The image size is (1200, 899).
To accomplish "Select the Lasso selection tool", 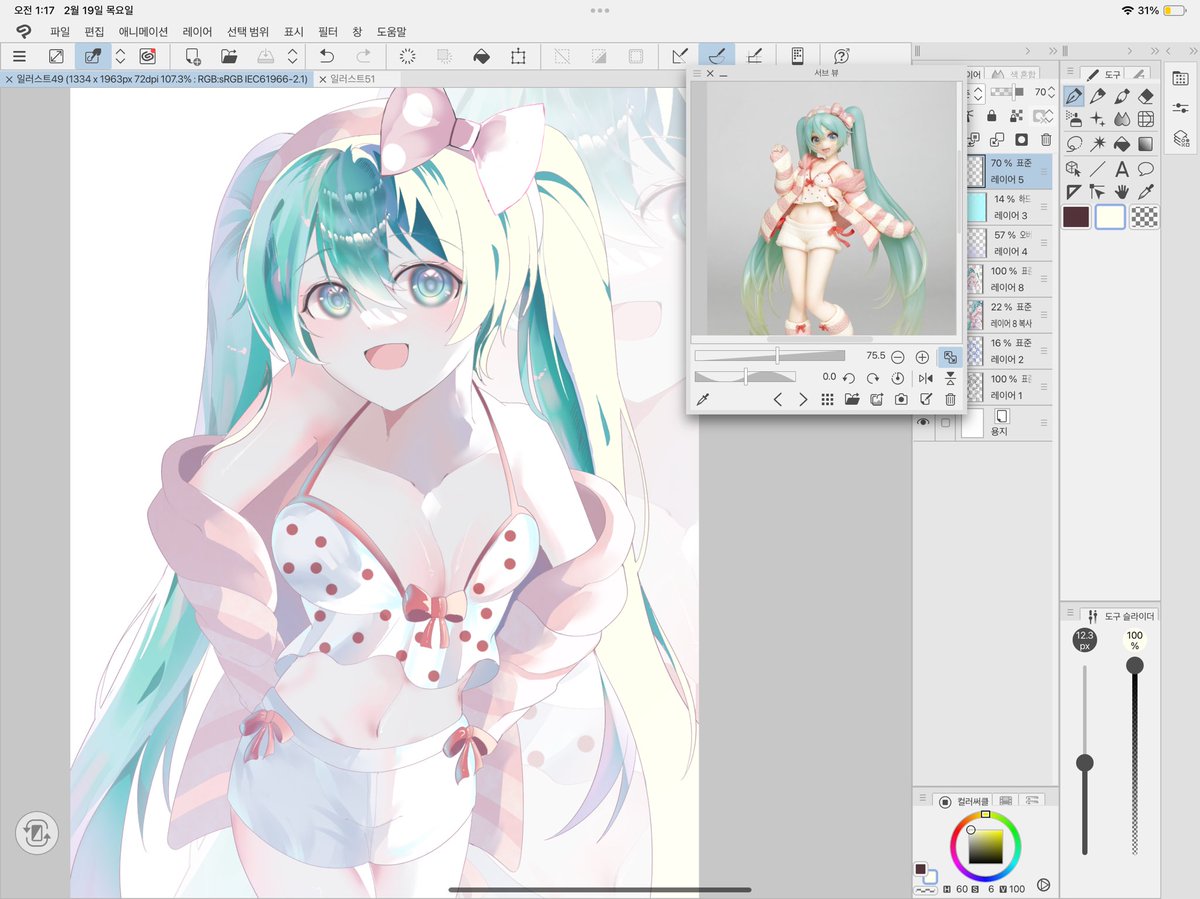I will [x=1074, y=144].
